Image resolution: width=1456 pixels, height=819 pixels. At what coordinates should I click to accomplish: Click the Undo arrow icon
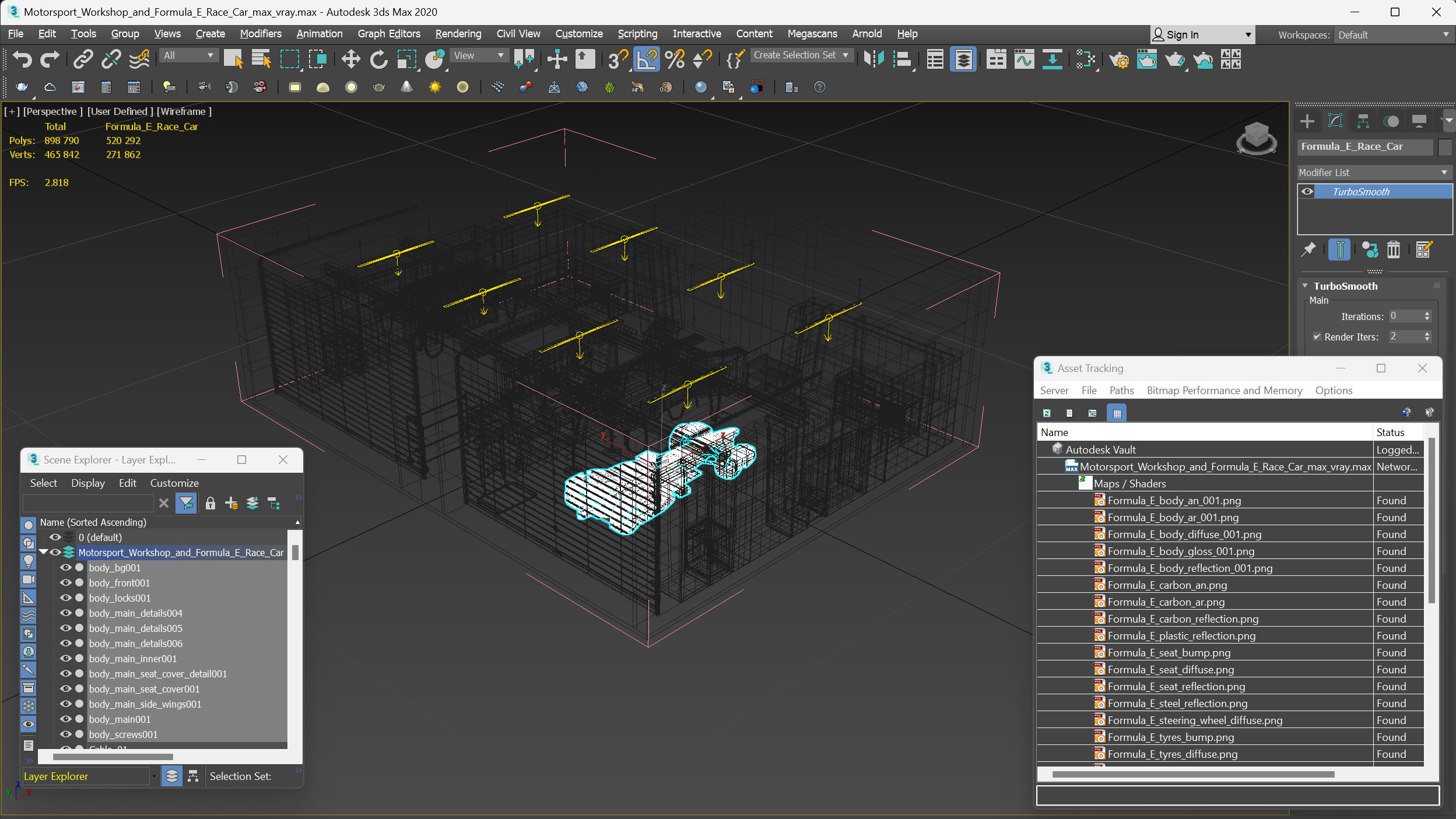point(22,59)
